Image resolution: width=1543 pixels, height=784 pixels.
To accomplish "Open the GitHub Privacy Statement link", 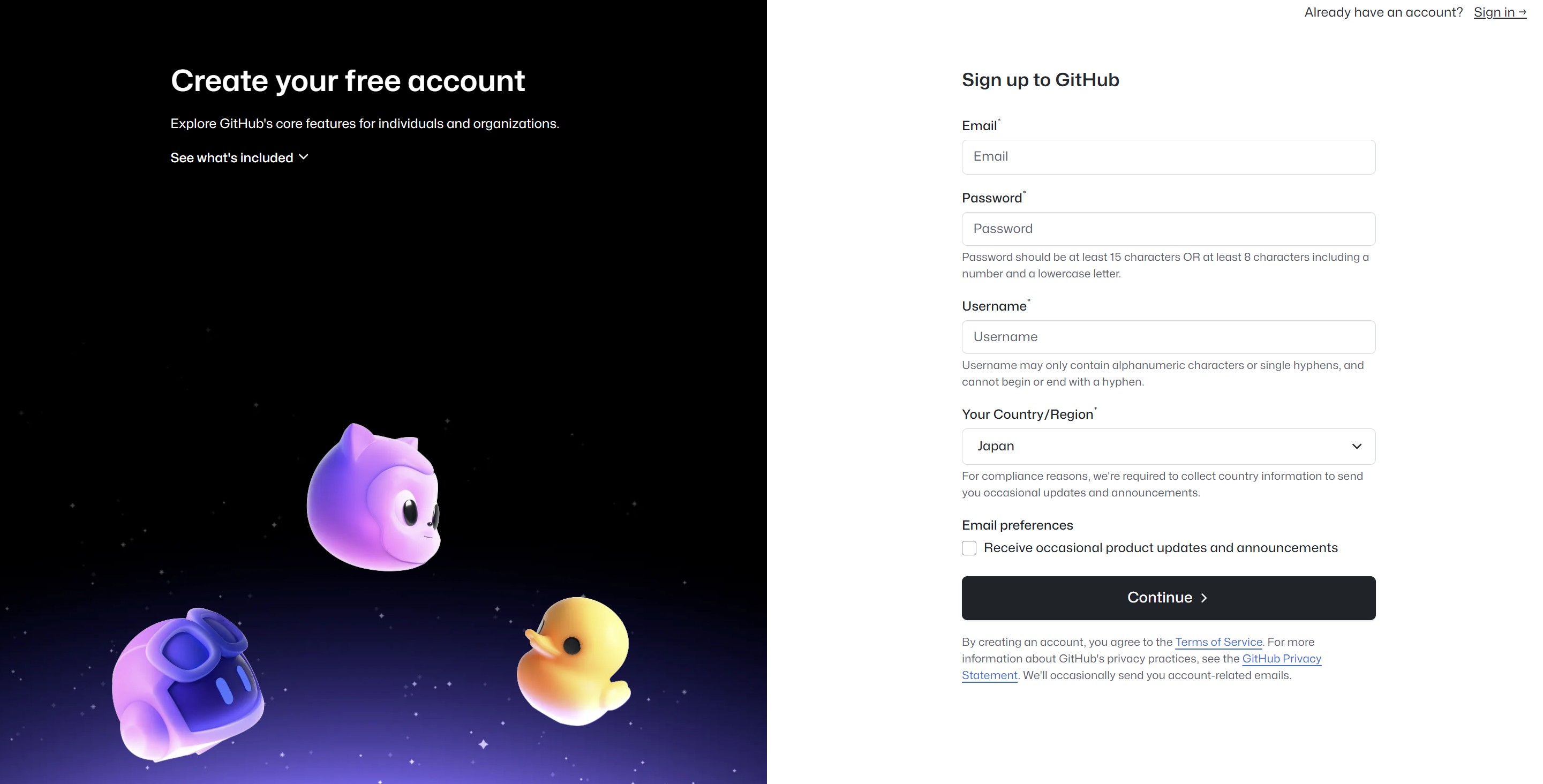I will [1281, 659].
